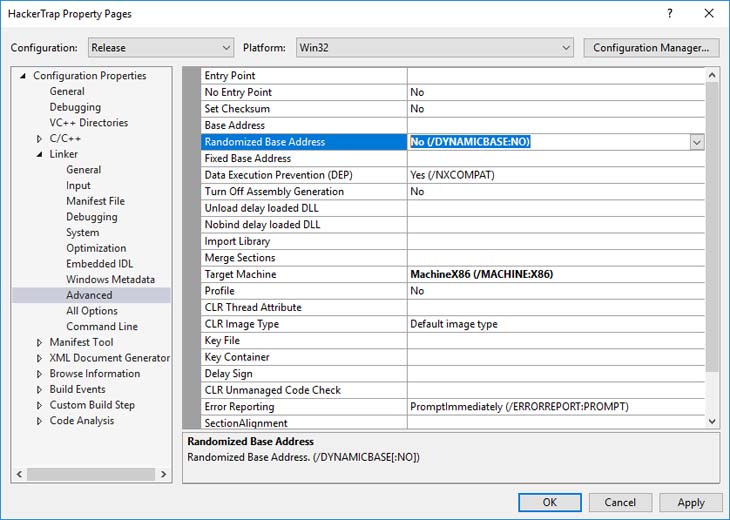Expand the XML Document Generator node

point(40,358)
